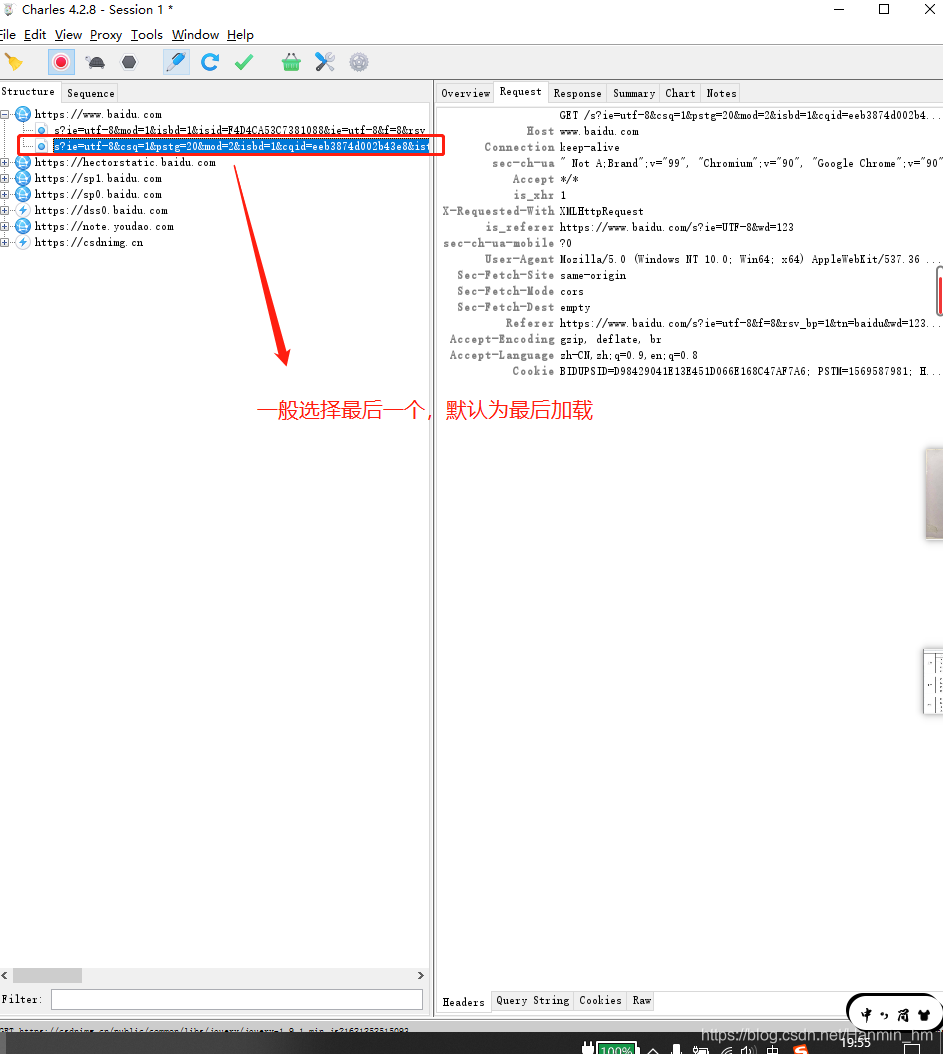This screenshot has height=1054, width=943.
Task: Select the Request tab
Action: (x=520, y=91)
